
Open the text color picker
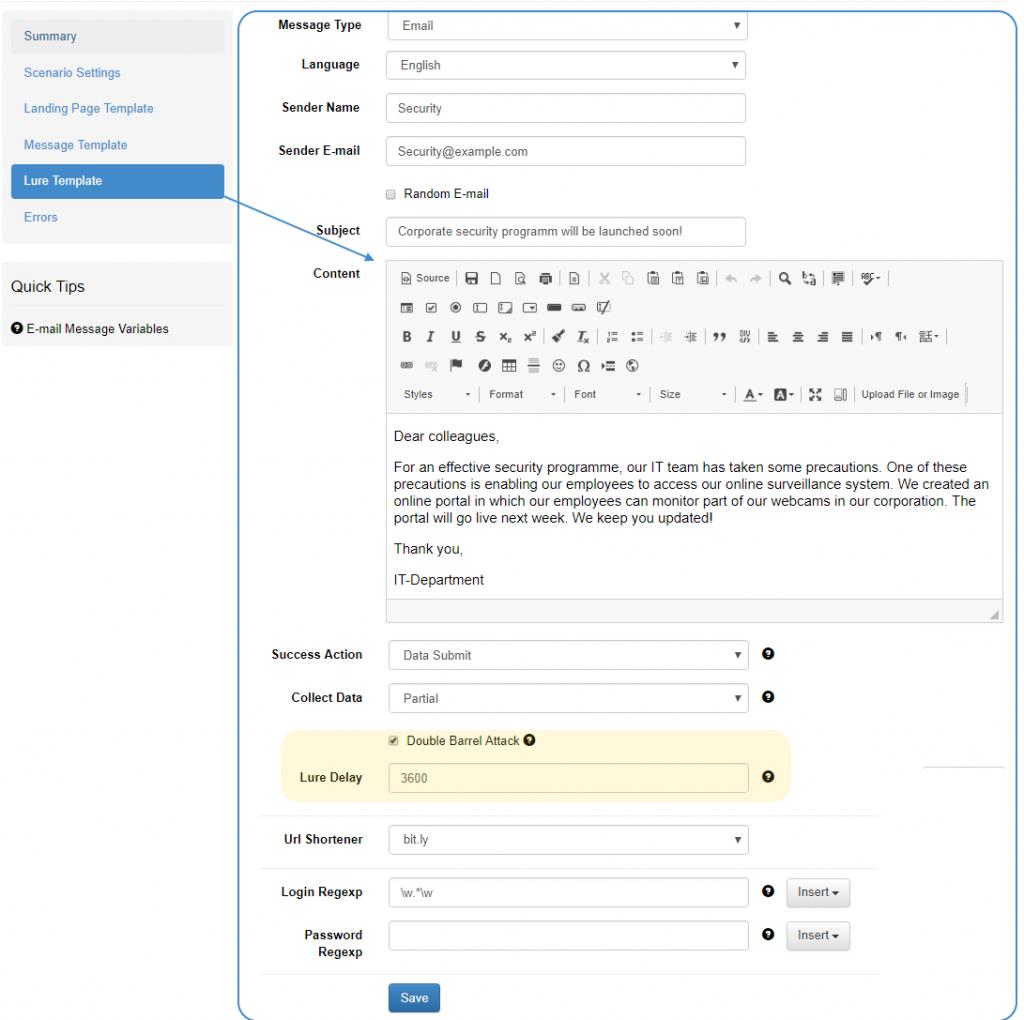(753, 394)
